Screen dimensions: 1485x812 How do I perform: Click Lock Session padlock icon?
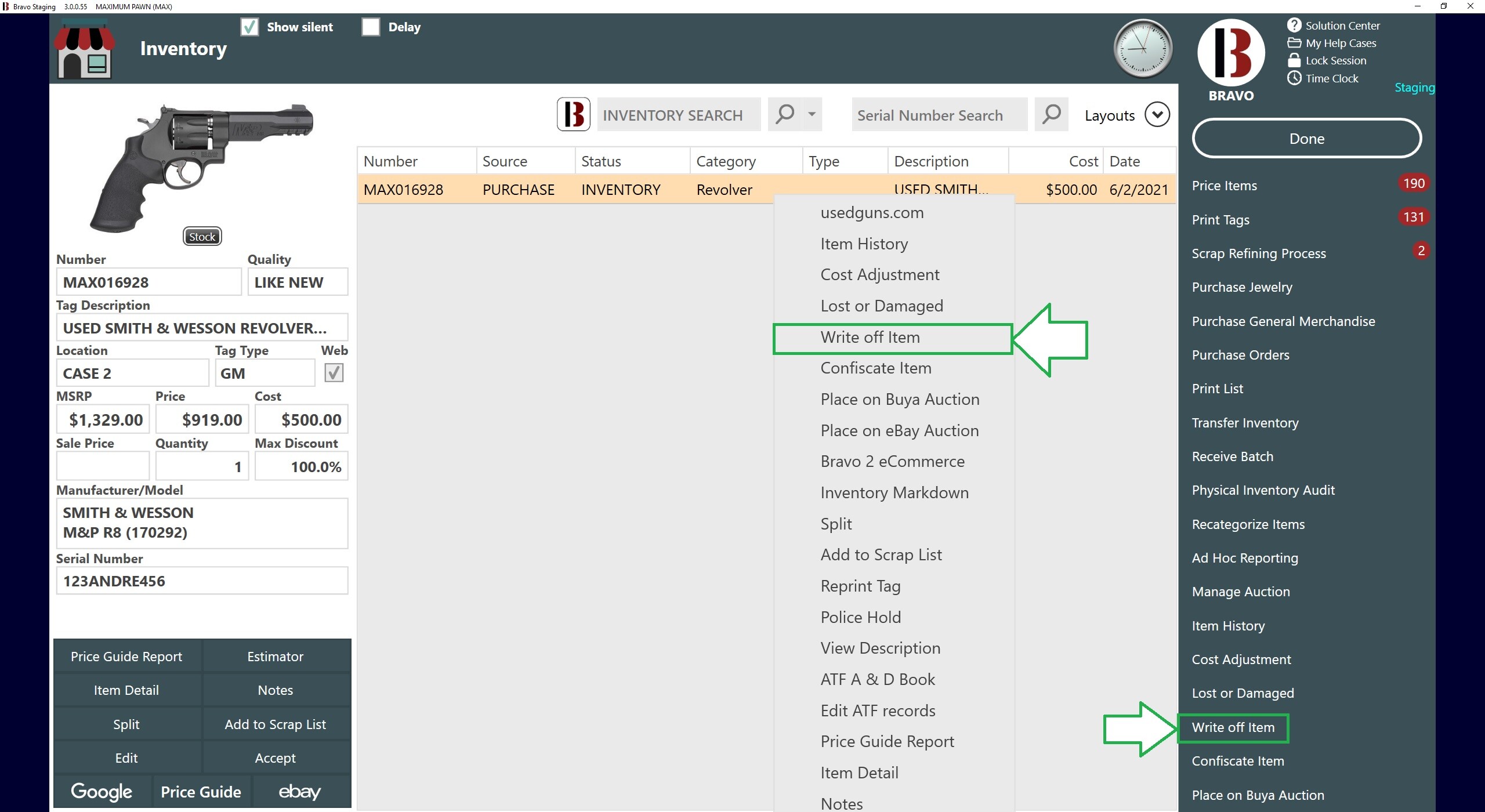click(x=1294, y=60)
